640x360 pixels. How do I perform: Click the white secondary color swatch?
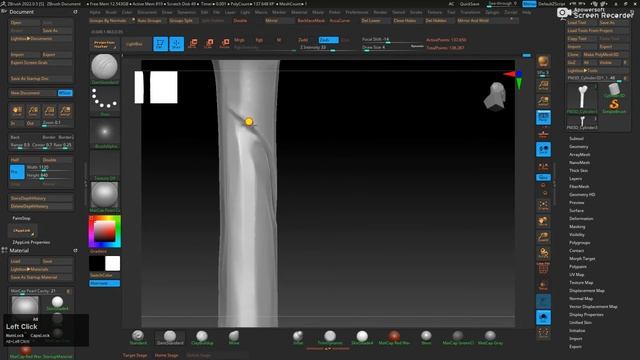tap(112, 263)
